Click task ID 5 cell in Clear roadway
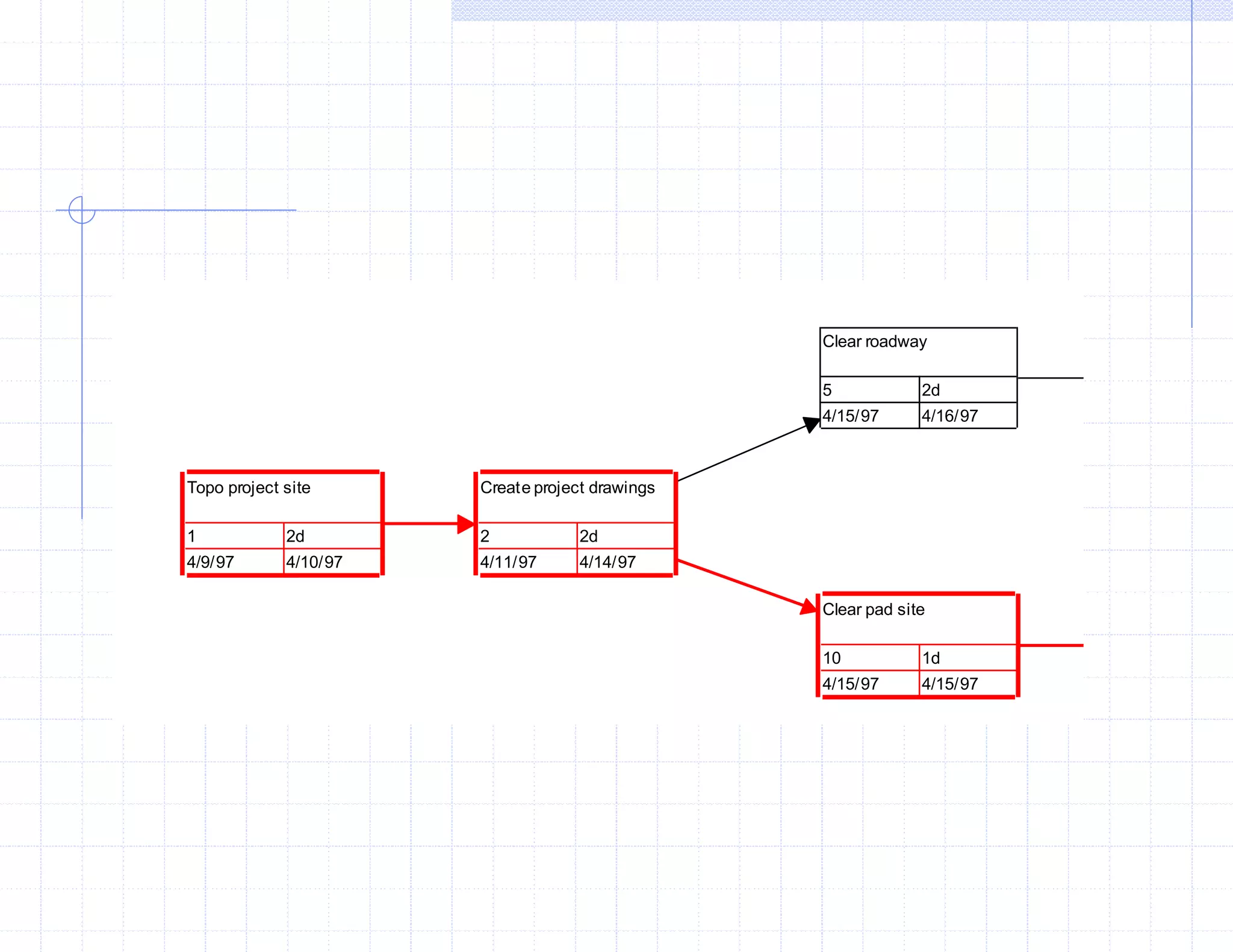This screenshot has width=1233, height=952. click(869, 390)
